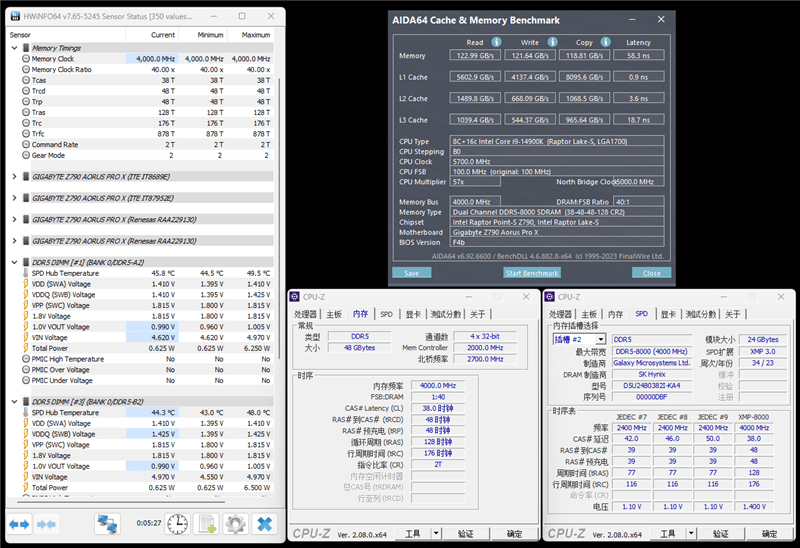Switch to 处理器 tab in memory CPU-Z window
800x548 pixels.
pos(305,314)
